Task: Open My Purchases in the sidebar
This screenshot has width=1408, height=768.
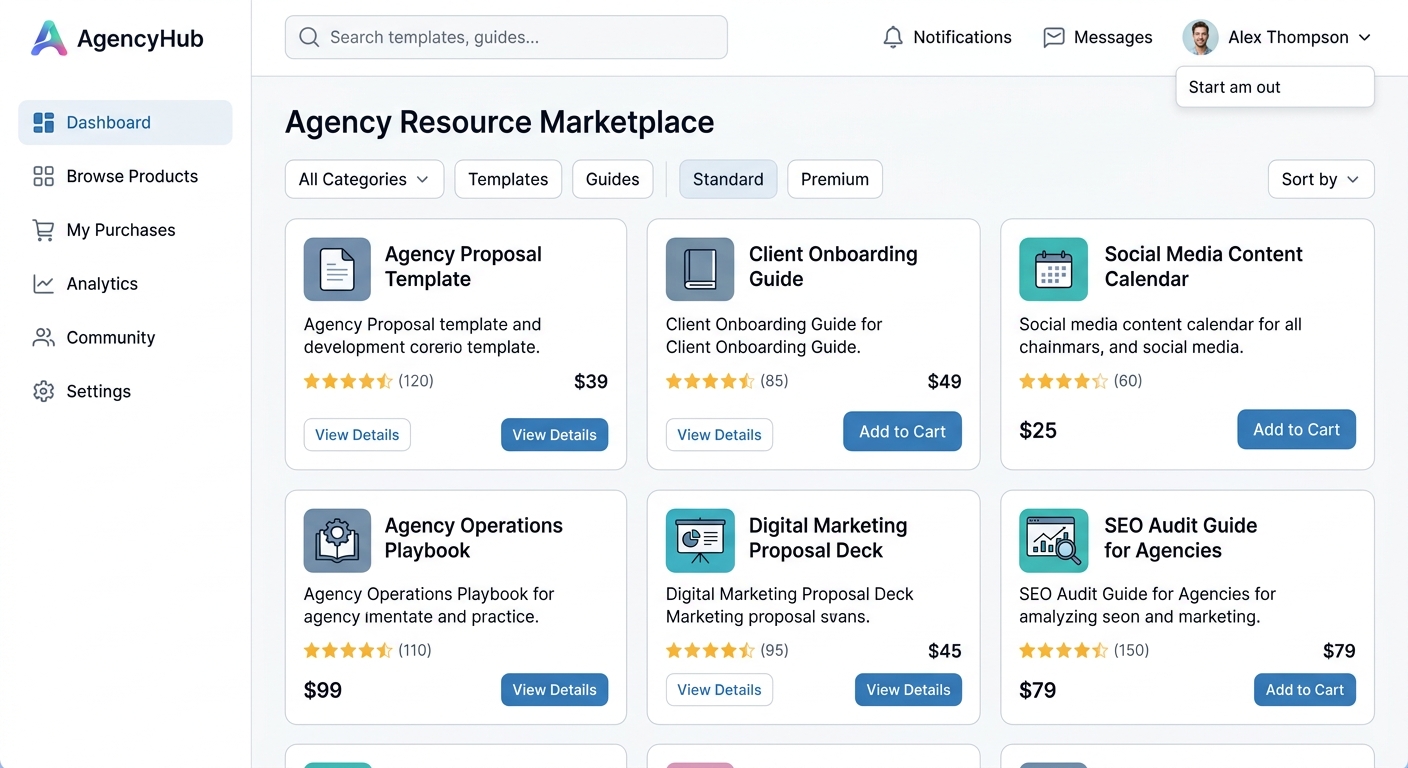Action: tap(125, 230)
